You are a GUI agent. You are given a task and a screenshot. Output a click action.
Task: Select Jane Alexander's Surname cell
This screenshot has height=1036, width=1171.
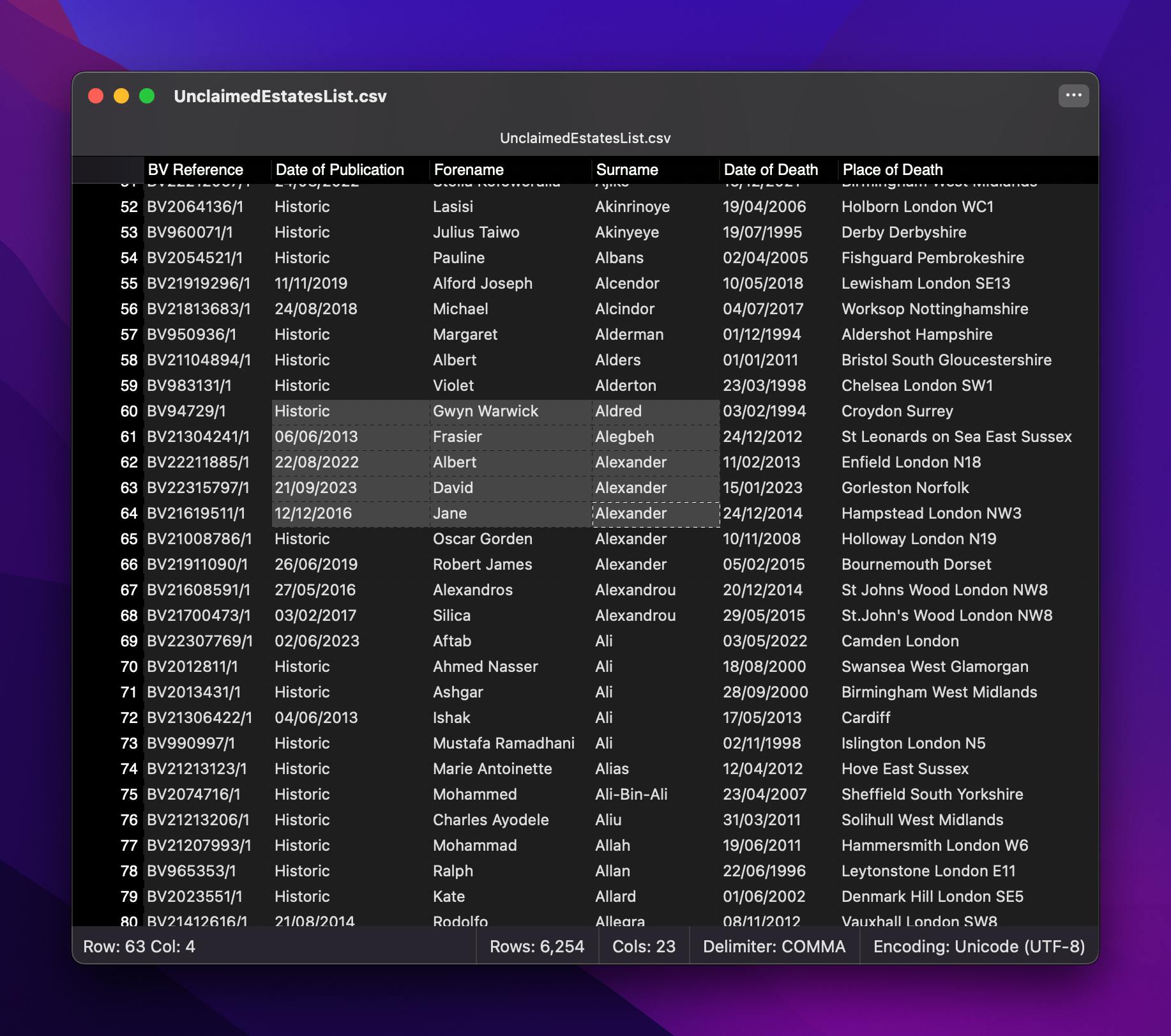tap(656, 513)
